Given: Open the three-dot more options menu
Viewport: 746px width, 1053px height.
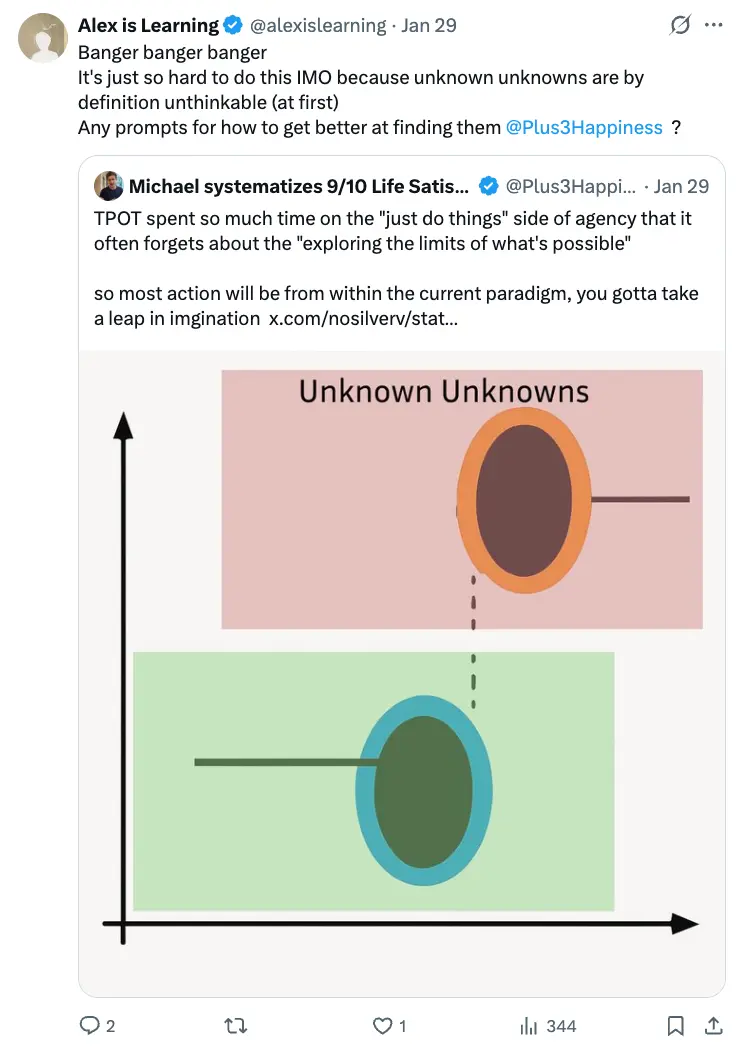Looking at the screenshot, I should tap(713, 26).
